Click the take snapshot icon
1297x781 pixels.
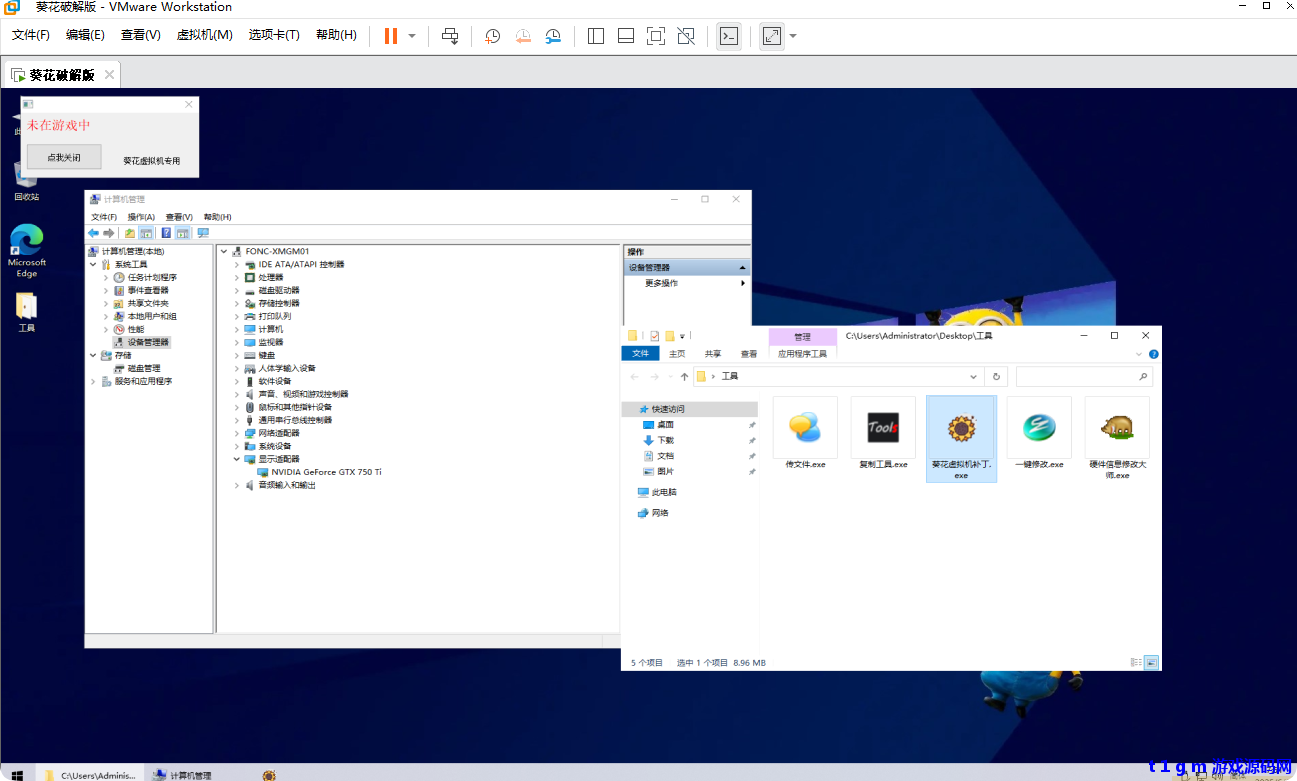point(490,36)
